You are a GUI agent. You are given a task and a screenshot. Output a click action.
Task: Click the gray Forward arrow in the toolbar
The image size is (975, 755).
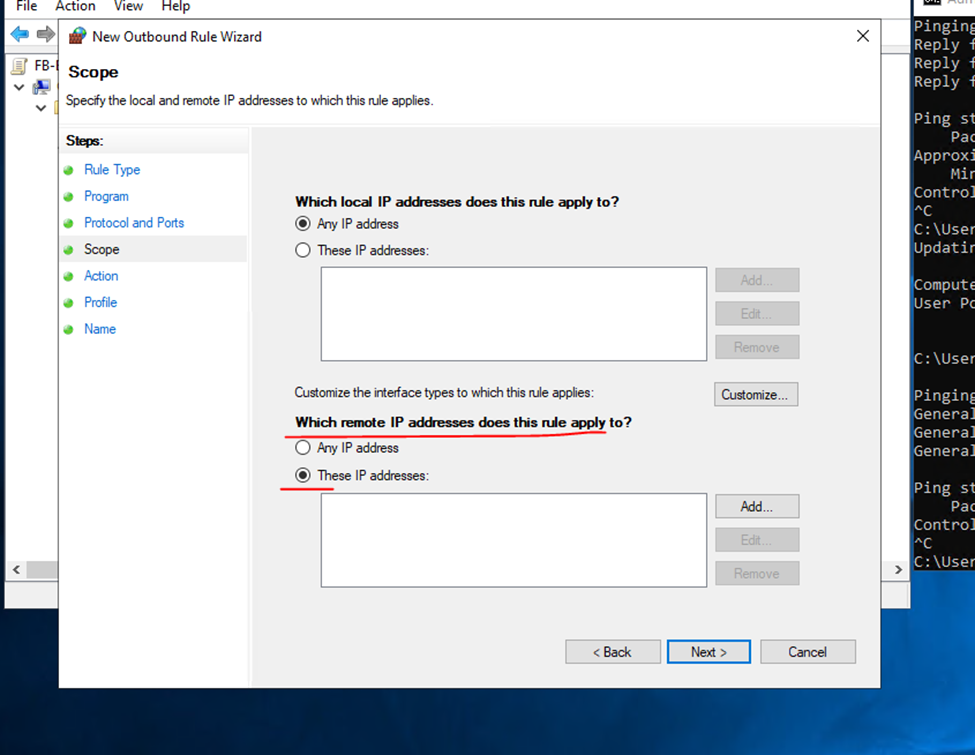coord(45,35)
